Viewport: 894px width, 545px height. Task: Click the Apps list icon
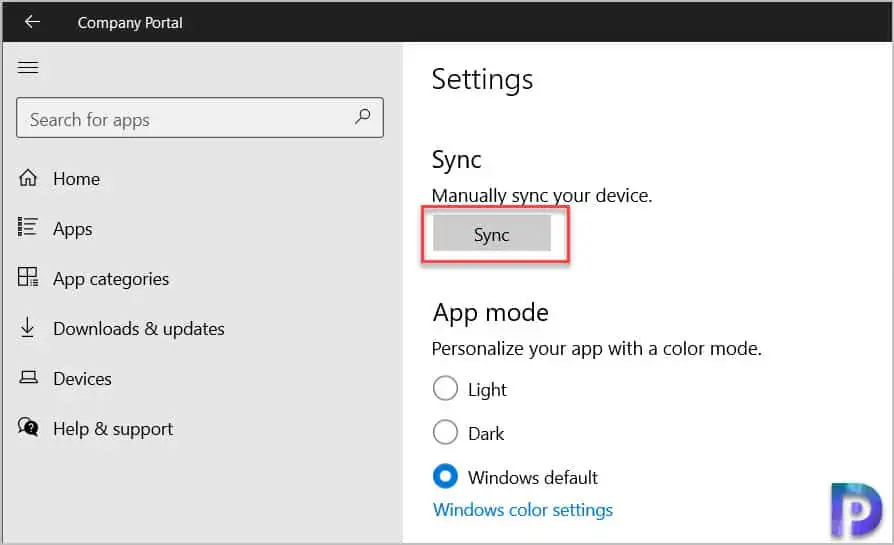27,227
